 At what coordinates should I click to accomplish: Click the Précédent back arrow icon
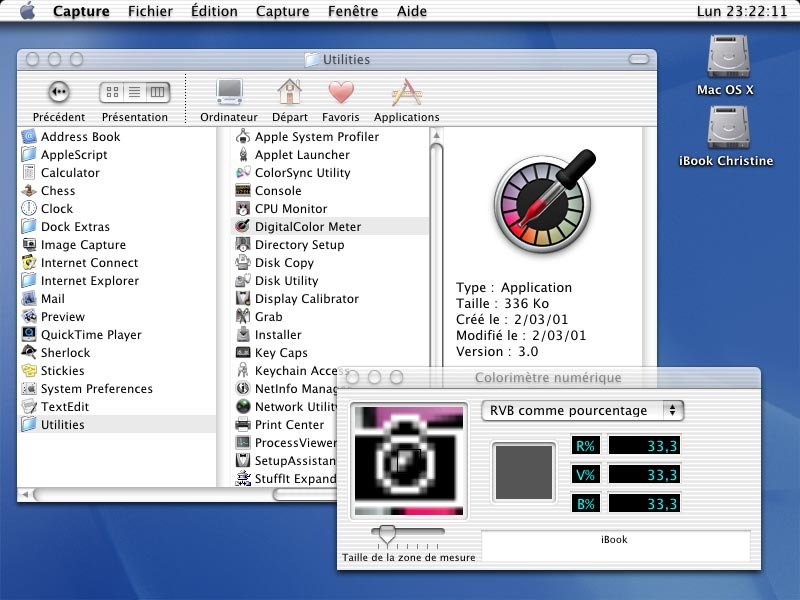pyautogui.click(x=59, y=92)
